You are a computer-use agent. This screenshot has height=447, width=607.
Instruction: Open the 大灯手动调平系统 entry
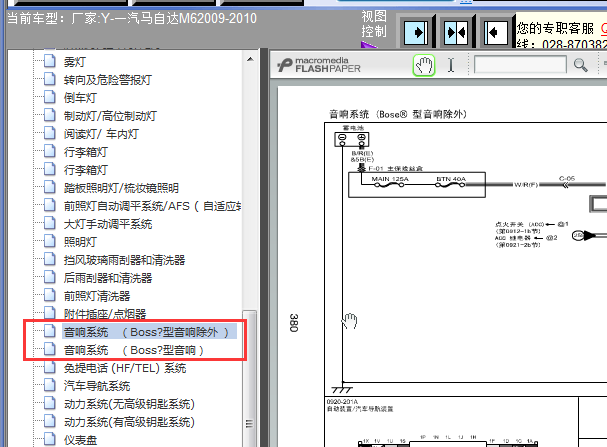(108, 224)
